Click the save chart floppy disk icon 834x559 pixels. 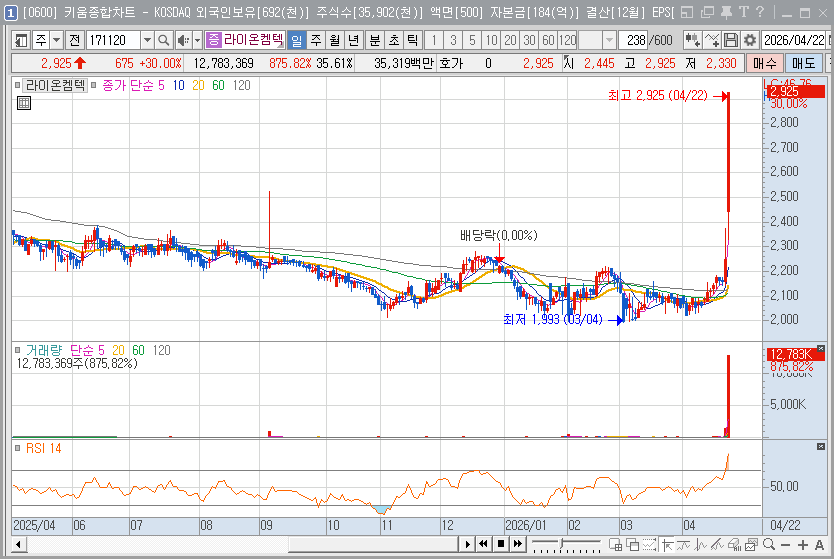731,40
